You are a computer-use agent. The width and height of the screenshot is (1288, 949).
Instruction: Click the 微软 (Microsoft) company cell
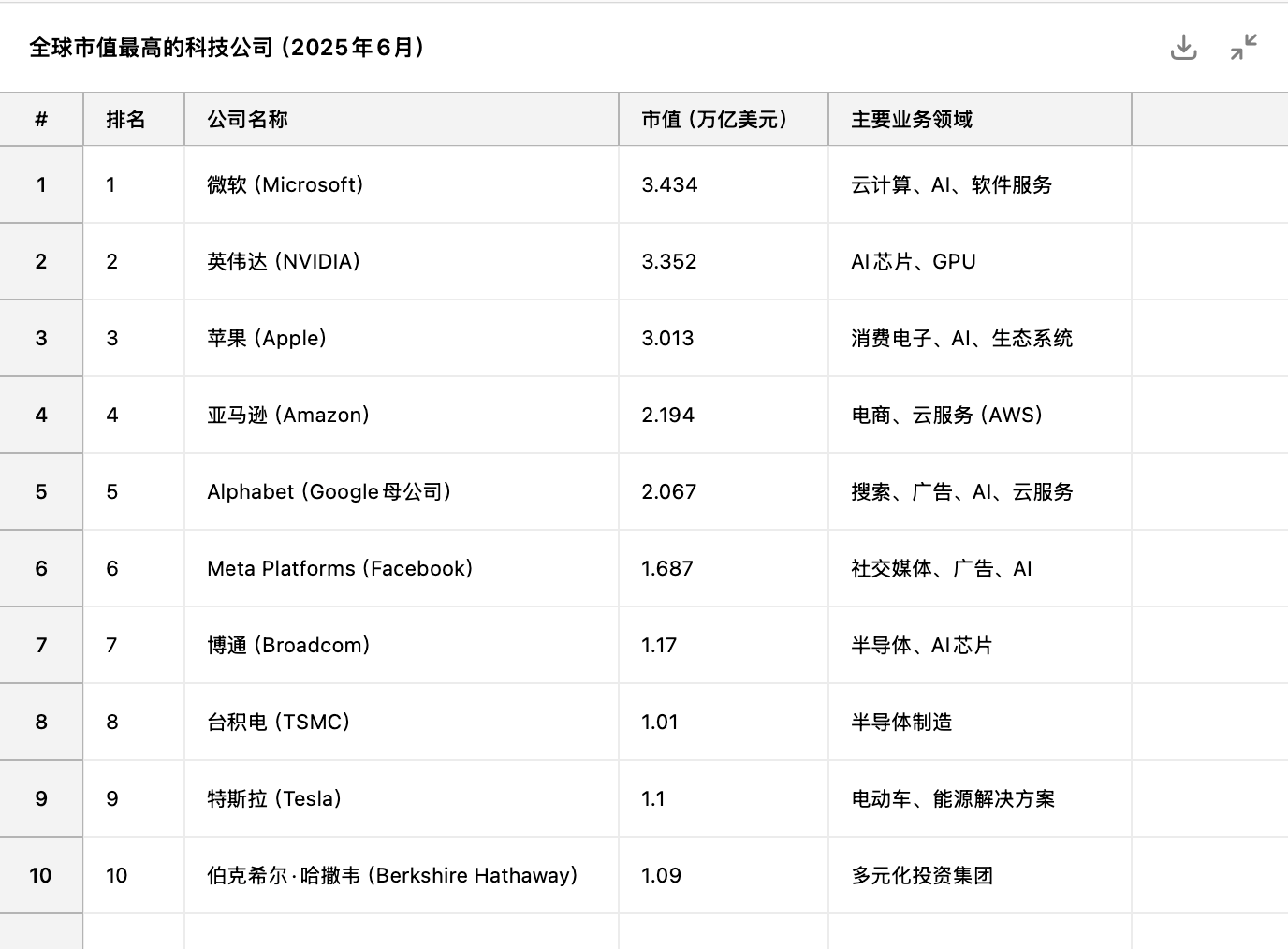click(402, 184)
